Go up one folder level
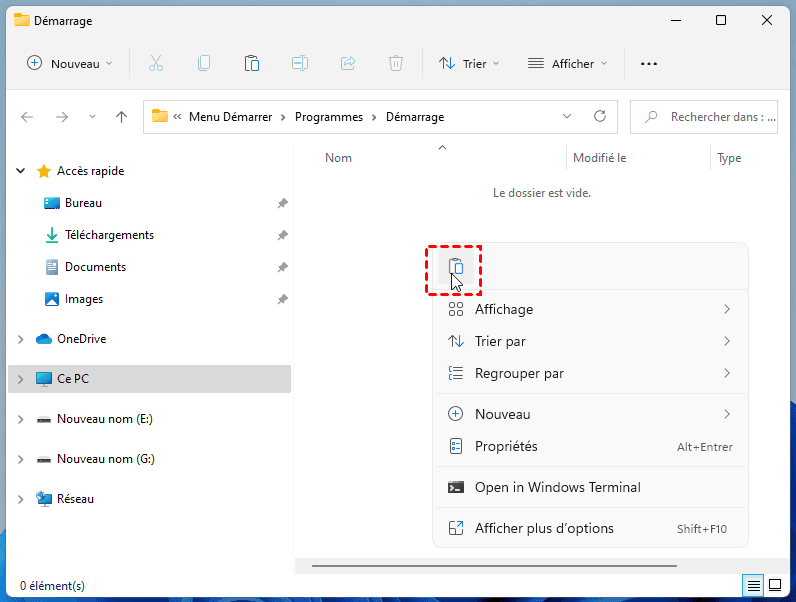The image size is (796, 602). pyautogui.click(x=121, y=117)
